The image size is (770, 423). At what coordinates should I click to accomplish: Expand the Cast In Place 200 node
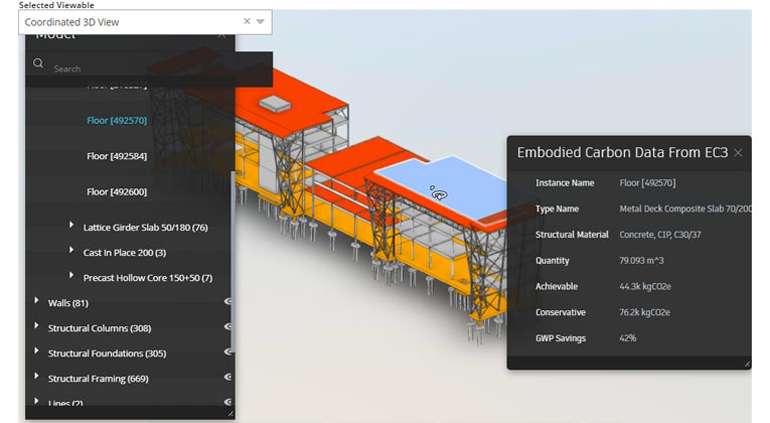71,252
